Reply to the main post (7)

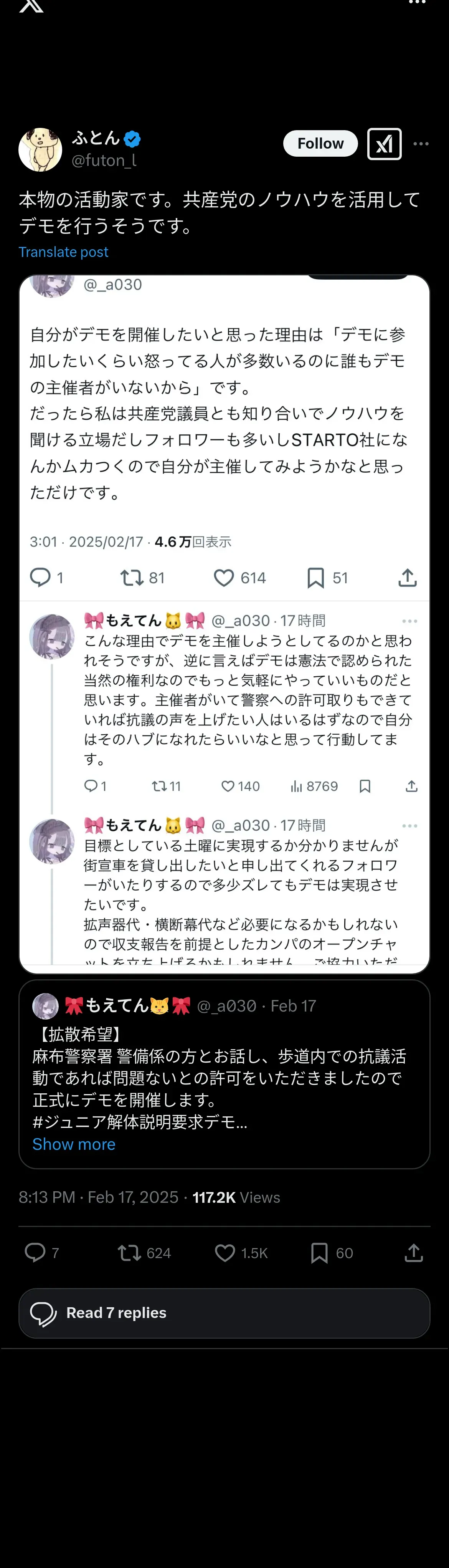(x=35, y=1253)
